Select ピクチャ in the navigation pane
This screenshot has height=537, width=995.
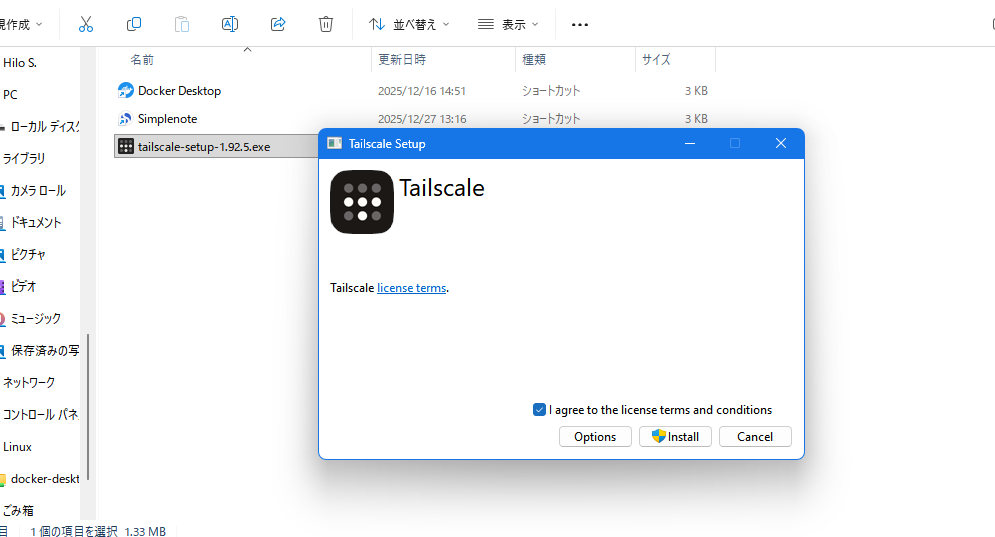(28, 255)
